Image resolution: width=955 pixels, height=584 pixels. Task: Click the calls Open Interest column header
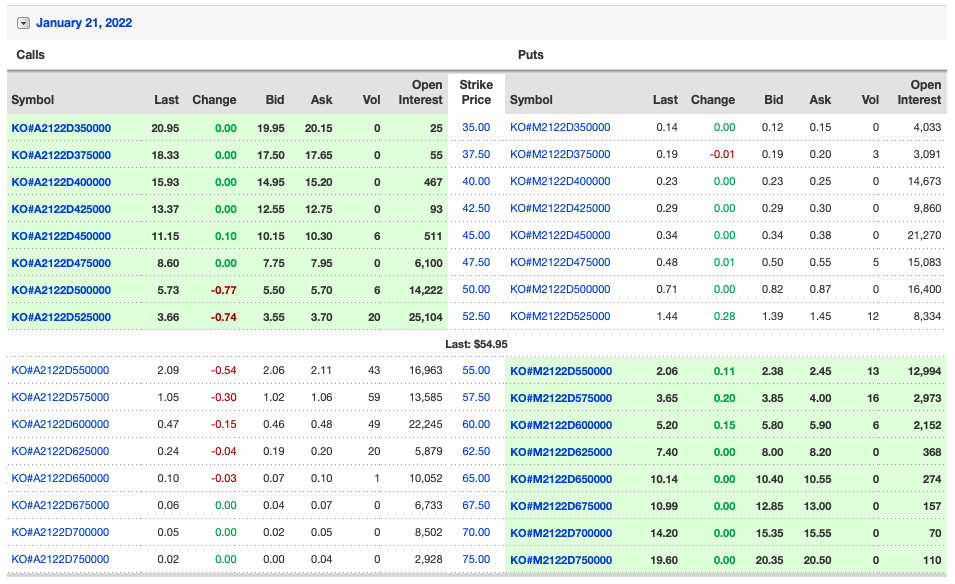(420, 93)
